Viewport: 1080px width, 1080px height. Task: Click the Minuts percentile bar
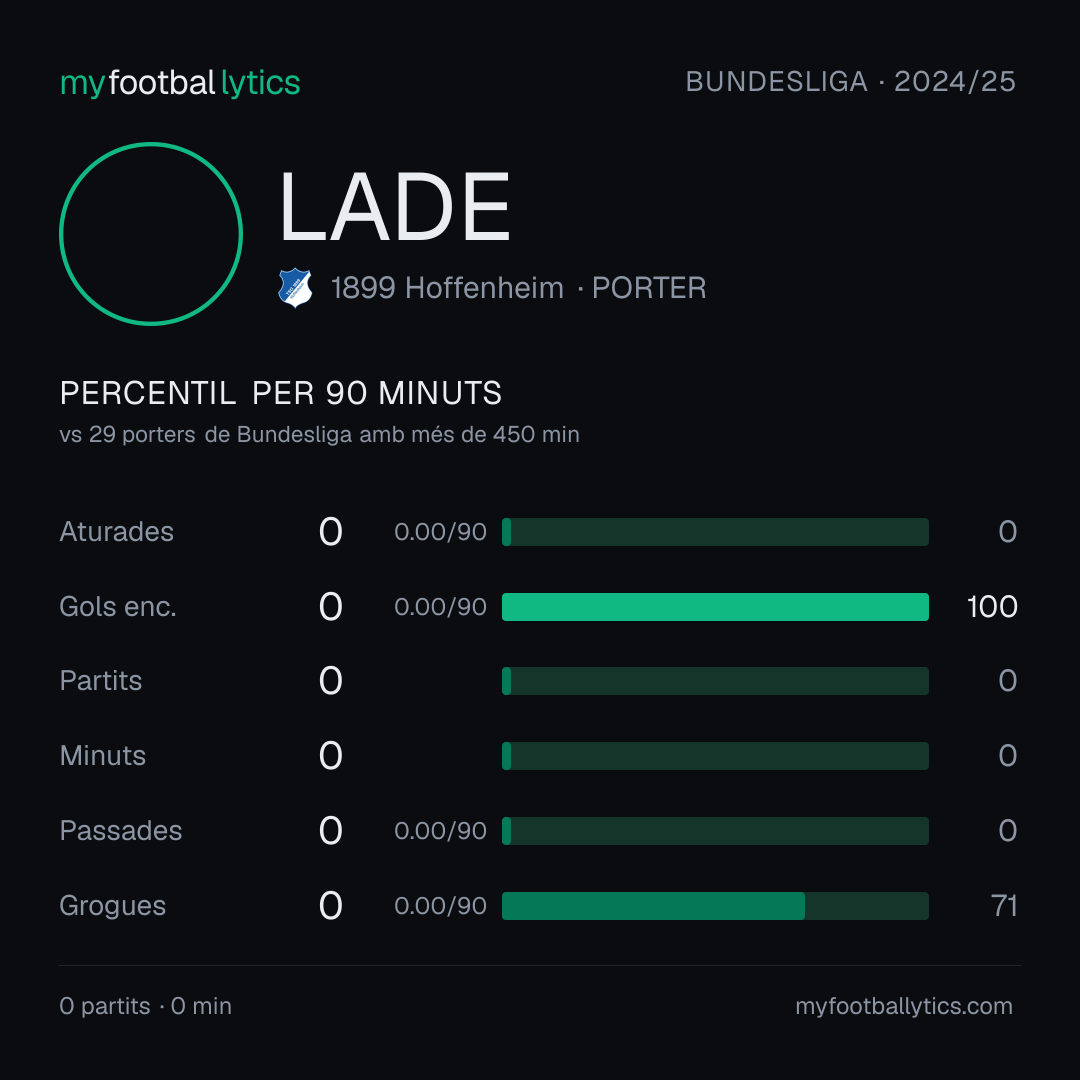click(x=715, y=756)
